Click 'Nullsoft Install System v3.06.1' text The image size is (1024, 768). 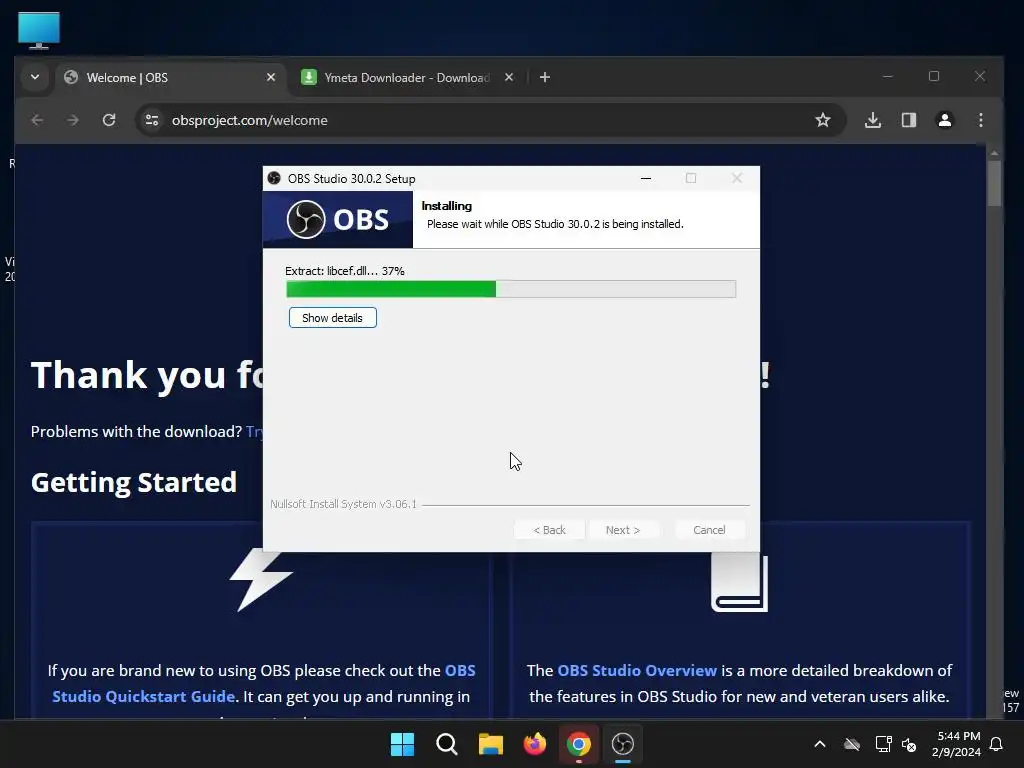(x=344, y=504)
